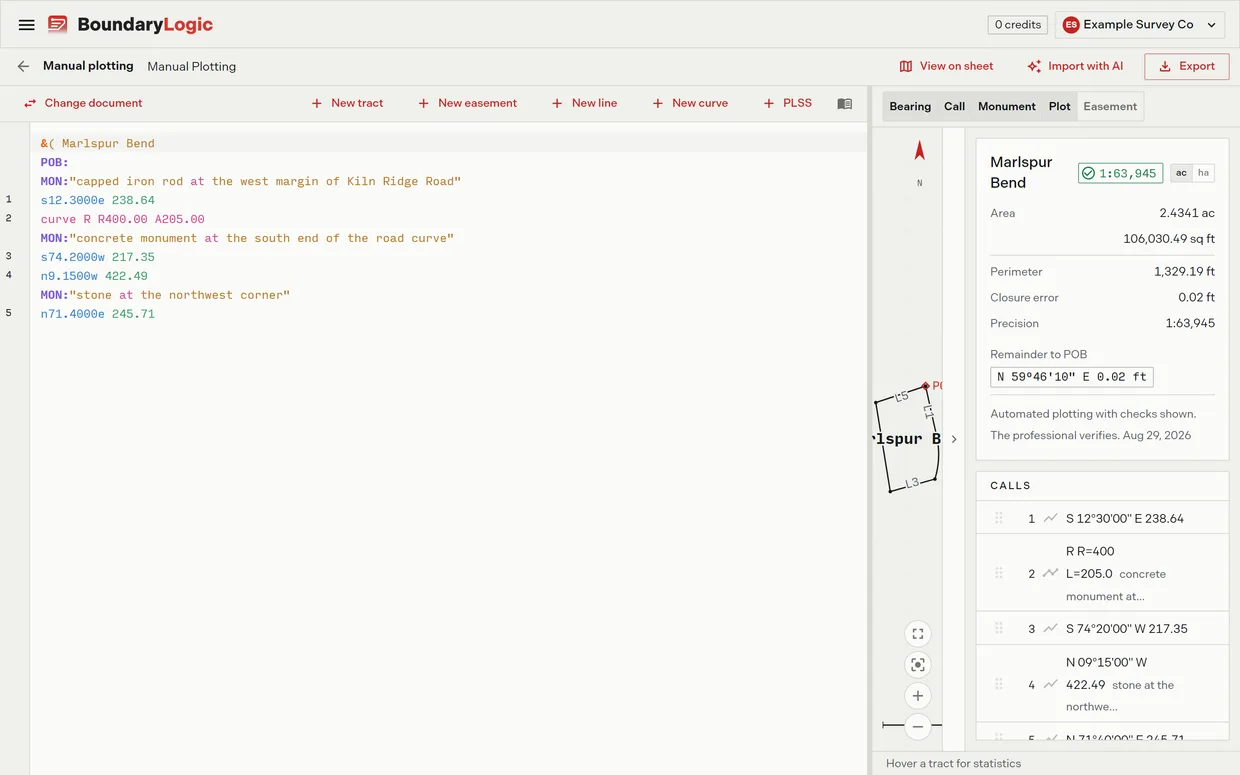Start Import with AI
1240x775 pixels.
[1075, 66]
